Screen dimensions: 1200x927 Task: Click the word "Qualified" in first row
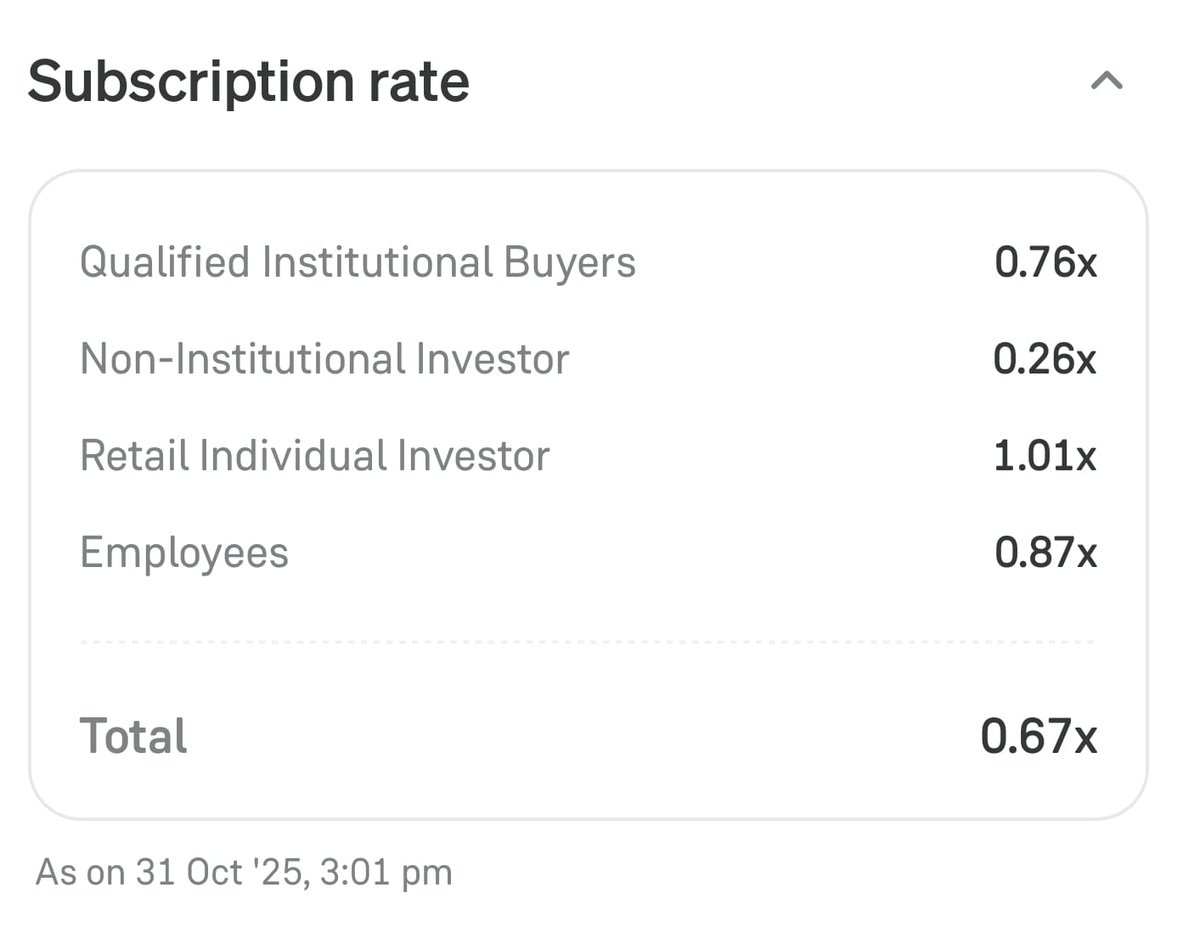coord(164,263)
